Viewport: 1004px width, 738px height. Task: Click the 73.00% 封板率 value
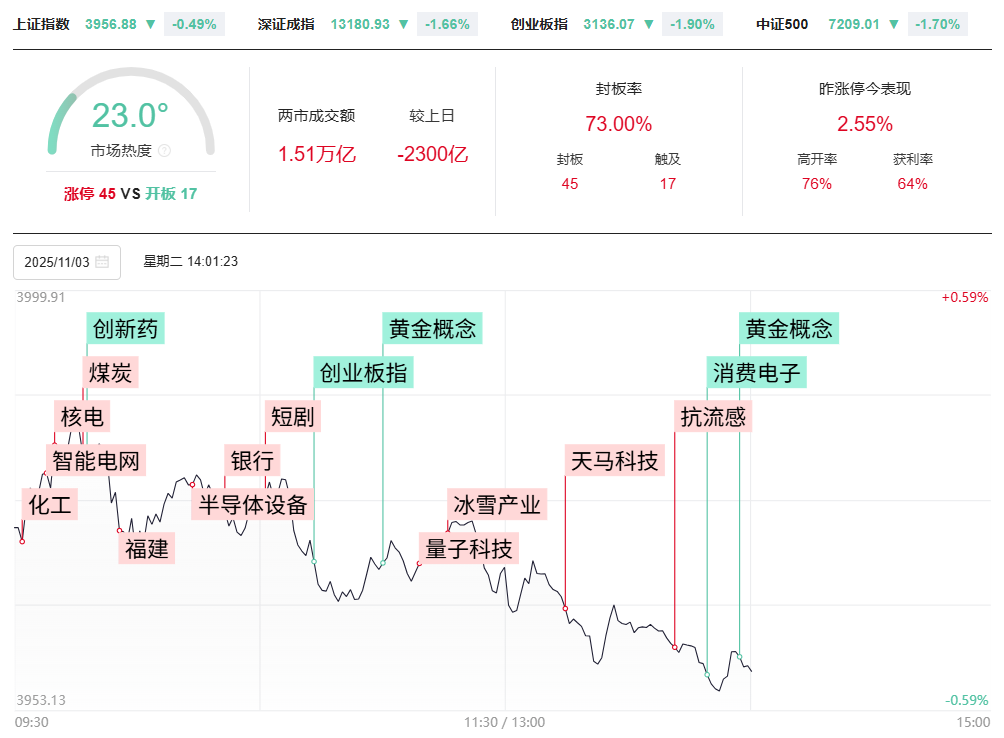[x=618, y=125]
